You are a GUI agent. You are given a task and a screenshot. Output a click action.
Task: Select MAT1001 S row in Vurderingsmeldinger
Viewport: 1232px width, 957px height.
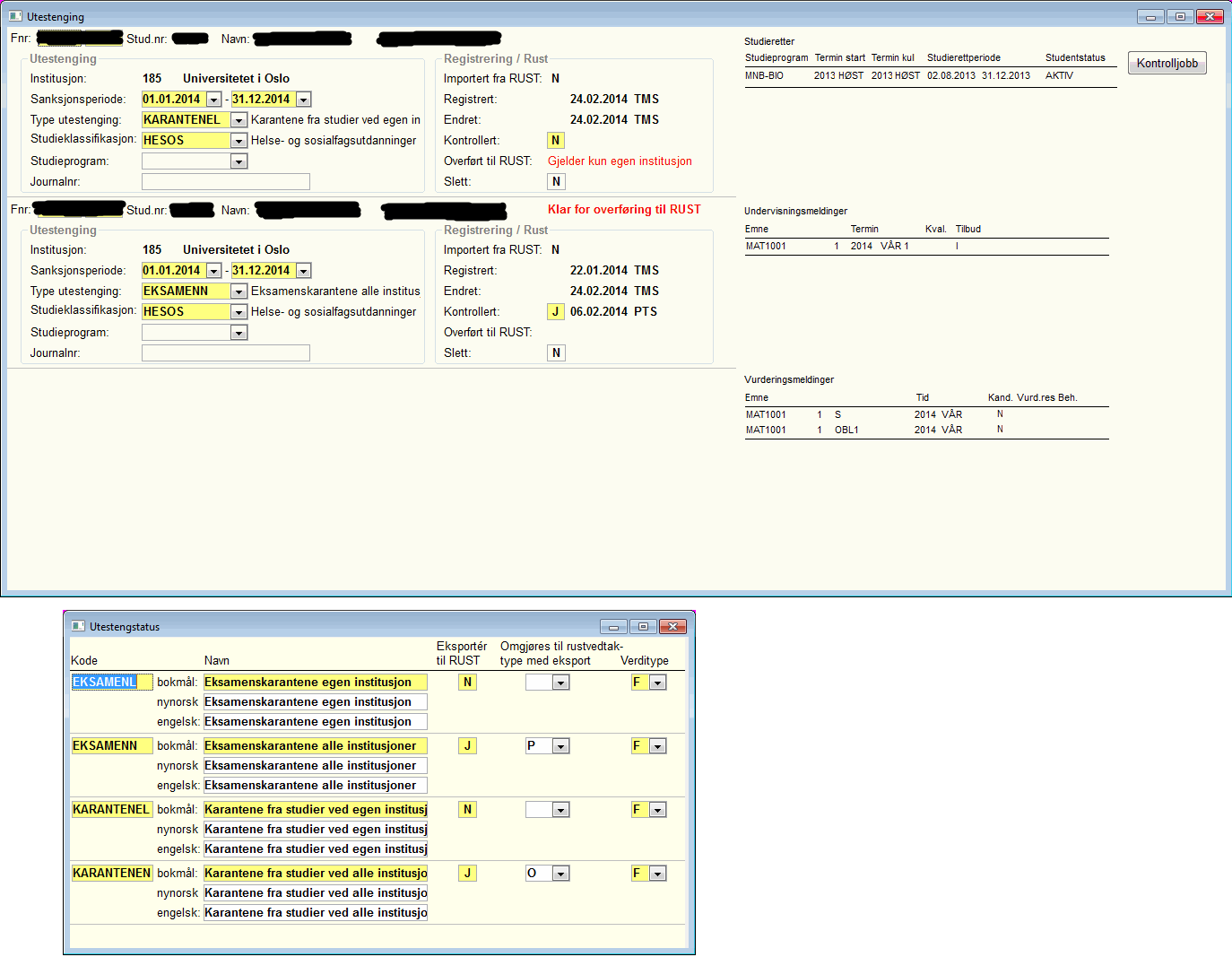tap(926, 415)
